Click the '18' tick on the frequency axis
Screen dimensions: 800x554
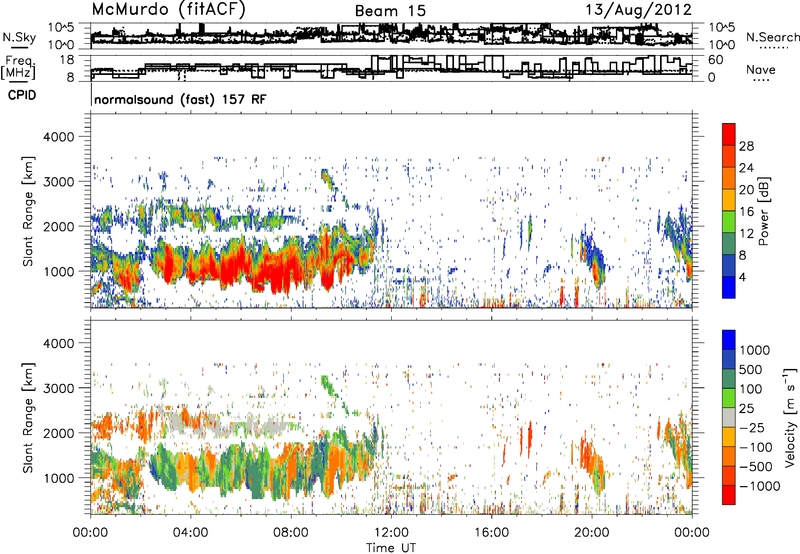(x=67, y=60)
